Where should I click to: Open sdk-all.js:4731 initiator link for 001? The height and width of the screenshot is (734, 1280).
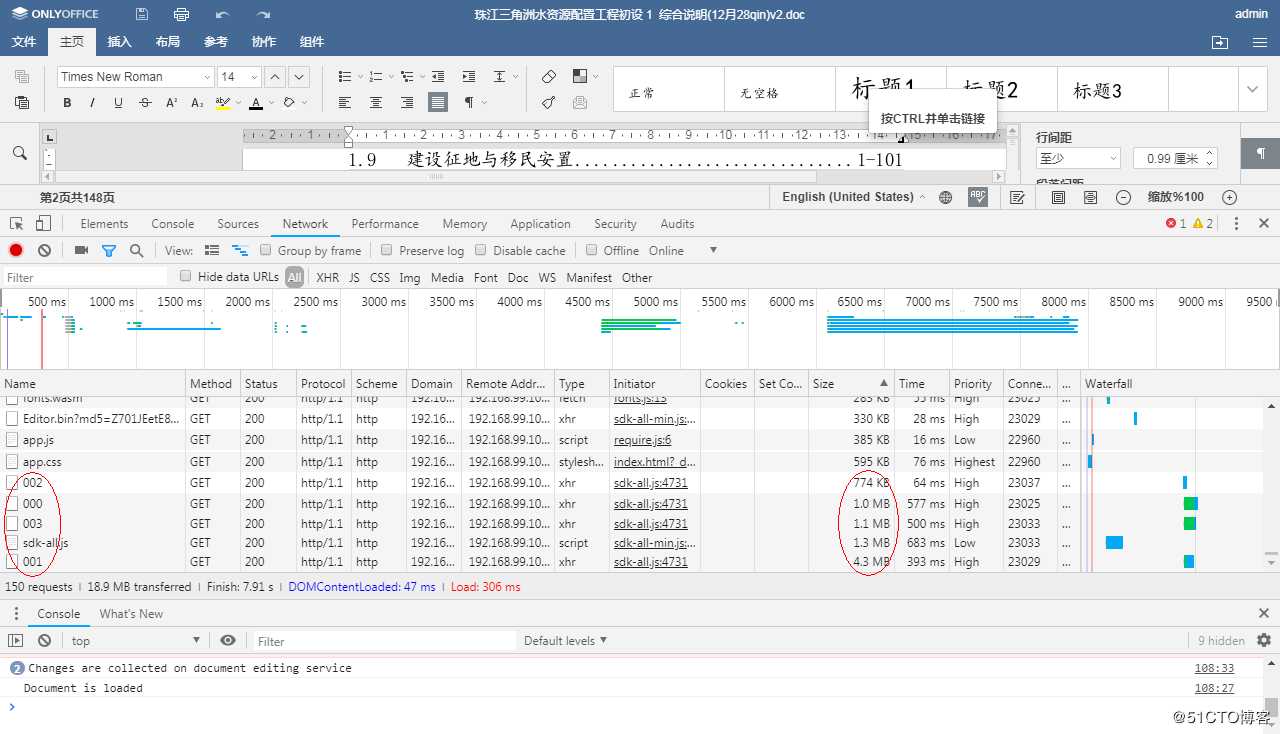point(651,562)
